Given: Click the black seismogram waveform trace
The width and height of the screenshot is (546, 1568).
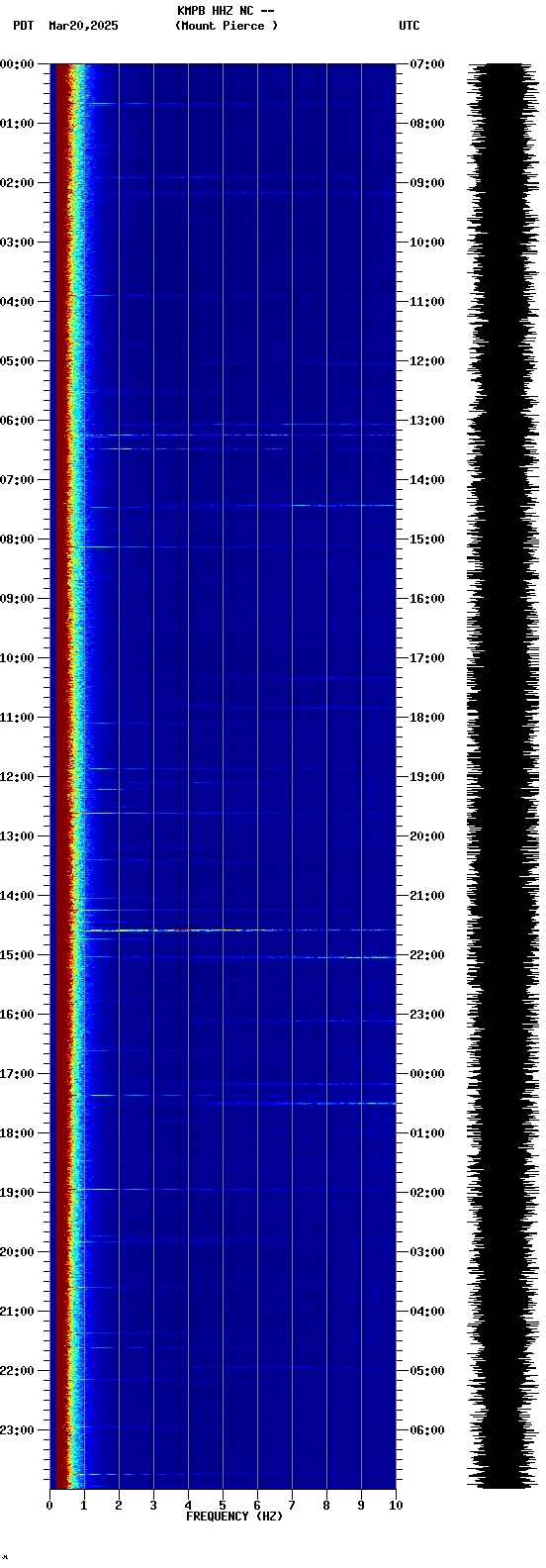Looking at the screenshot, I should tap(502, 775).
